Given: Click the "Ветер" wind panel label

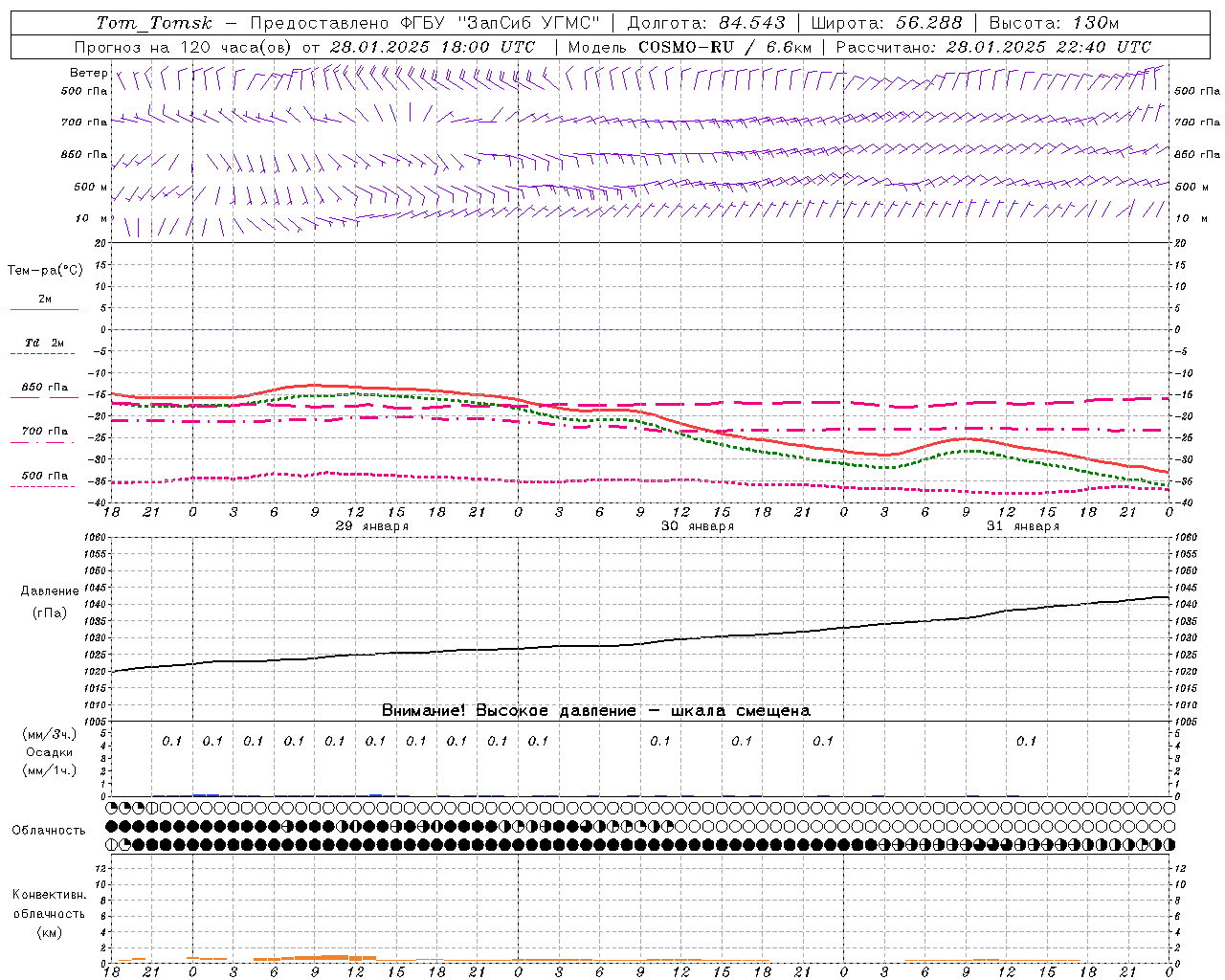Looking at the screenshot, I should tap(89, 73).
